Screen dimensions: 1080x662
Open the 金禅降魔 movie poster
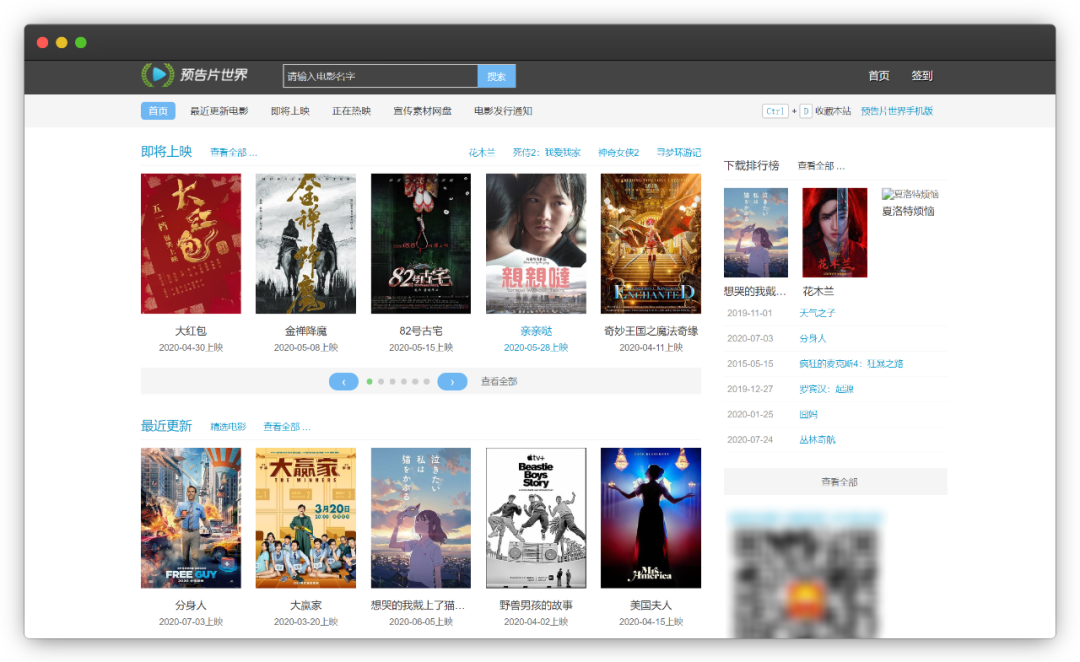(x=306, y=243)
